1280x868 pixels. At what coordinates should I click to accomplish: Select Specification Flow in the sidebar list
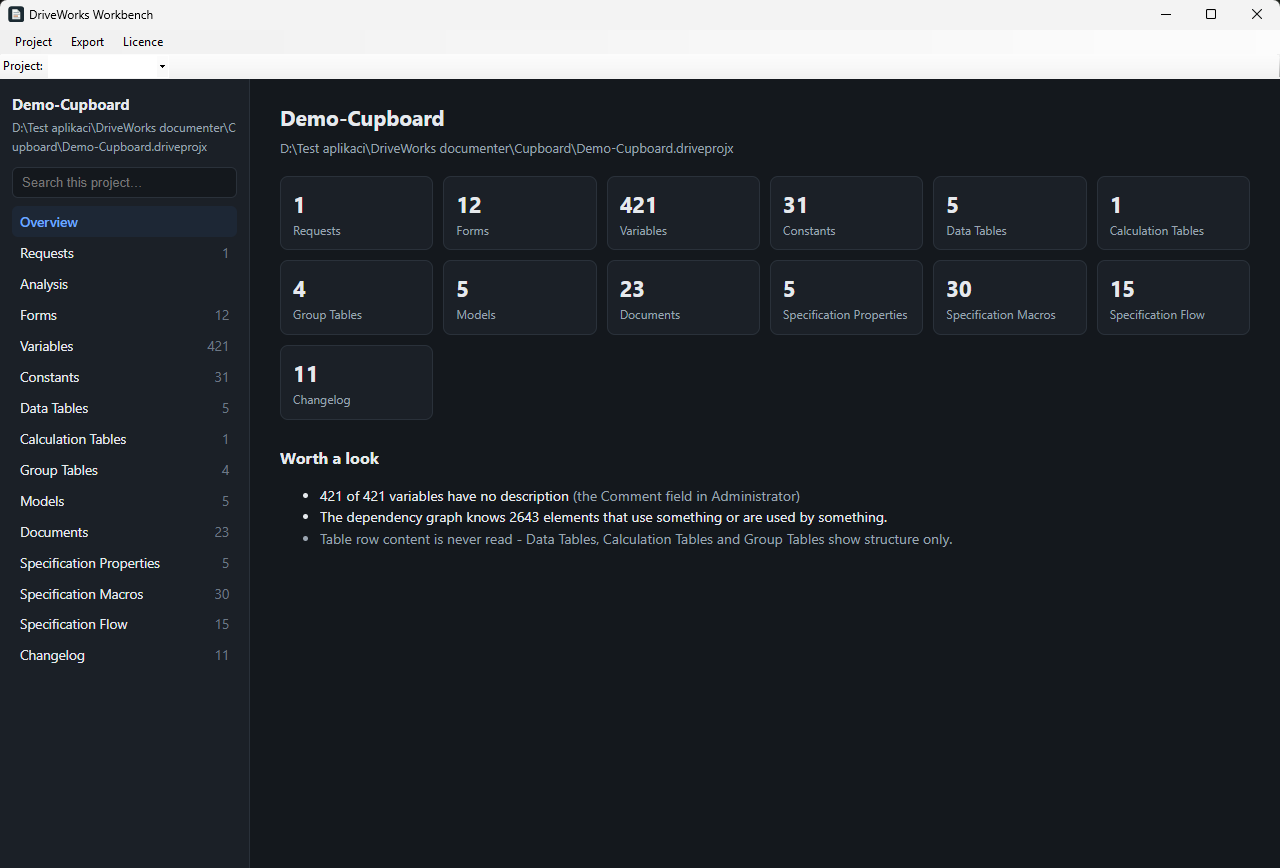(124, 624)
